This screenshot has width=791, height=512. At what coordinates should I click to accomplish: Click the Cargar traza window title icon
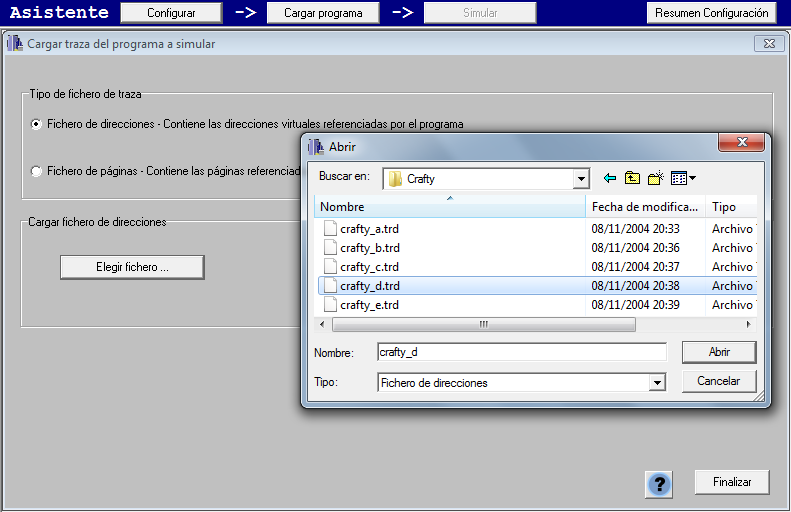(x=15, y=44)
